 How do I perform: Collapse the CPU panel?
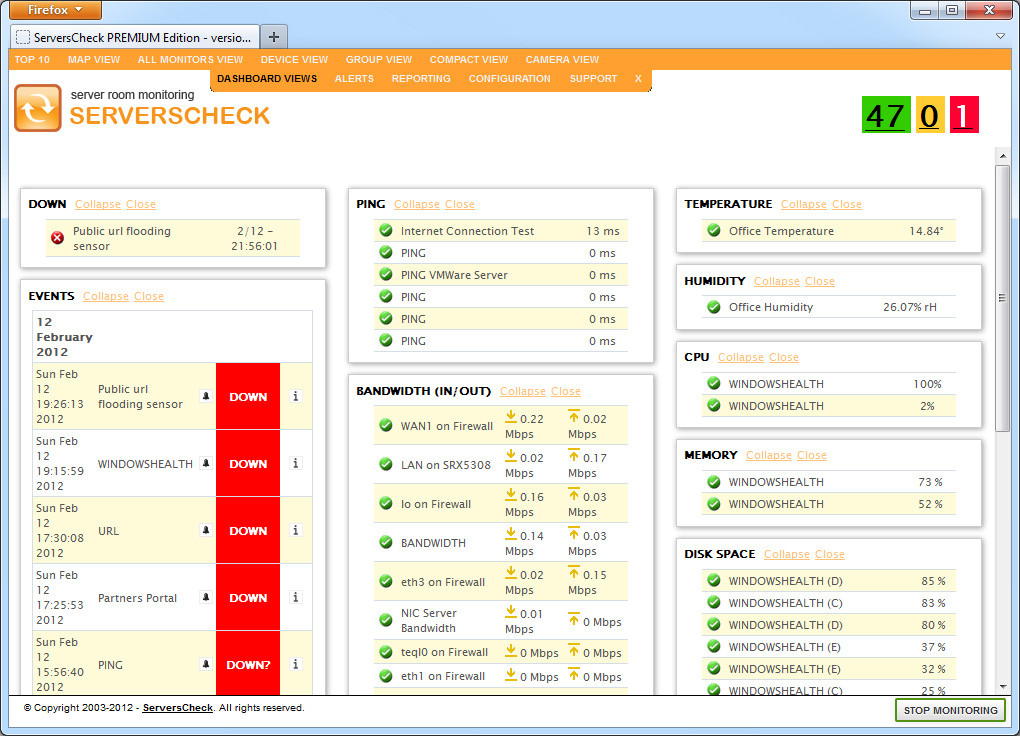(x=741, y=357)
